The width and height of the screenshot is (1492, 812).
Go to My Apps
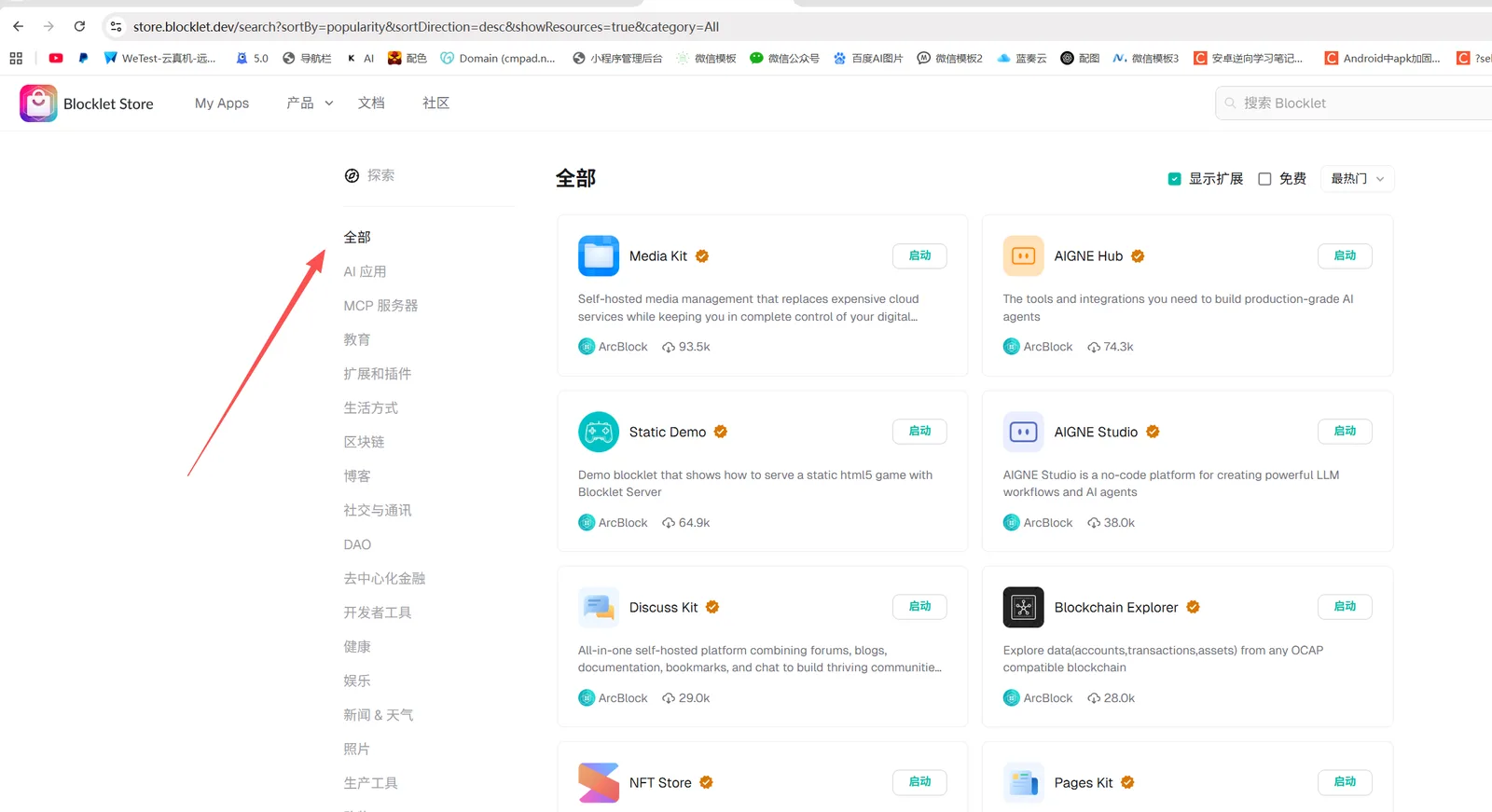[x=222, y=103]
